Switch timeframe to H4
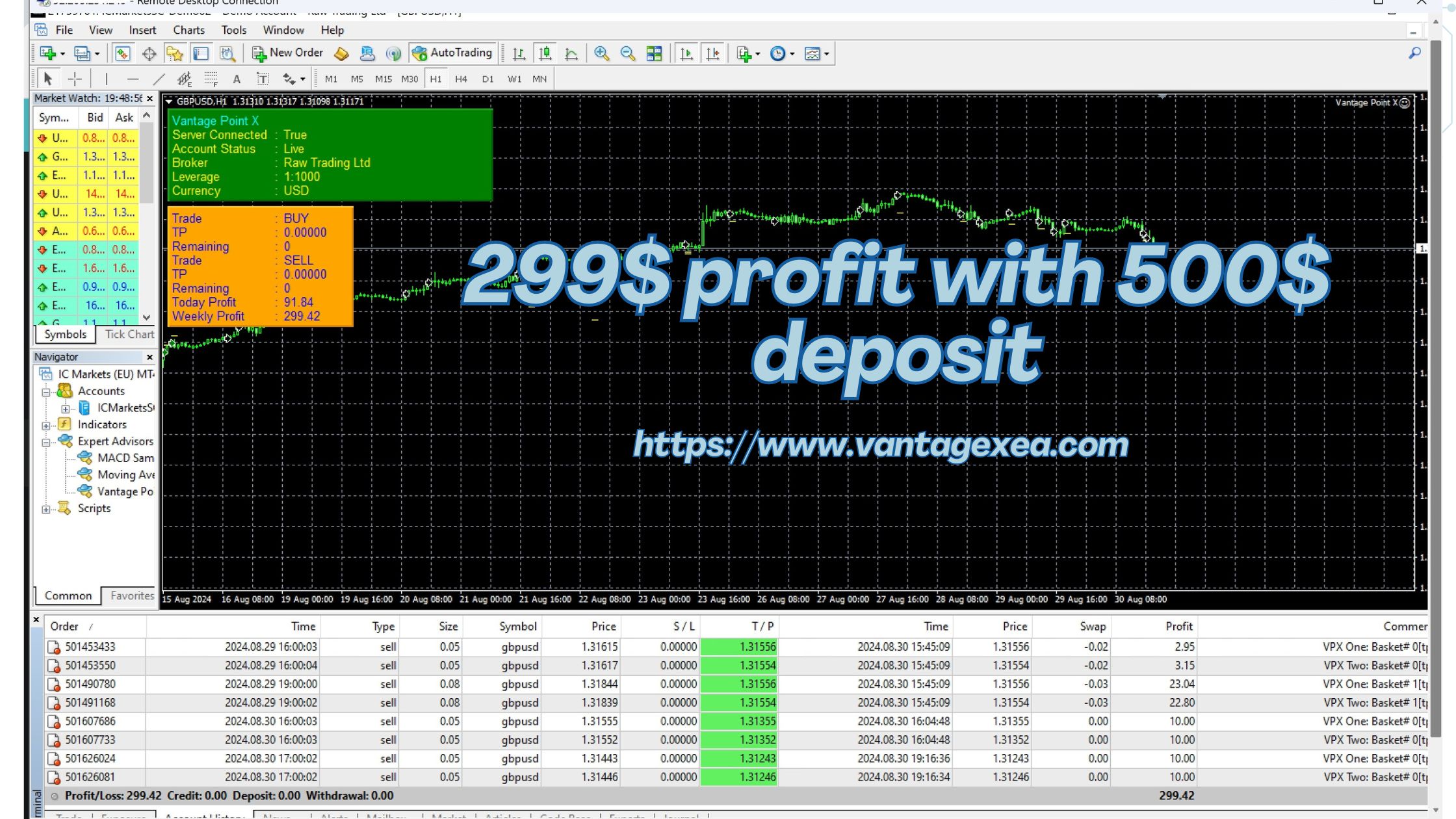Screen dimensions: 1456x819 click(461, 79)
